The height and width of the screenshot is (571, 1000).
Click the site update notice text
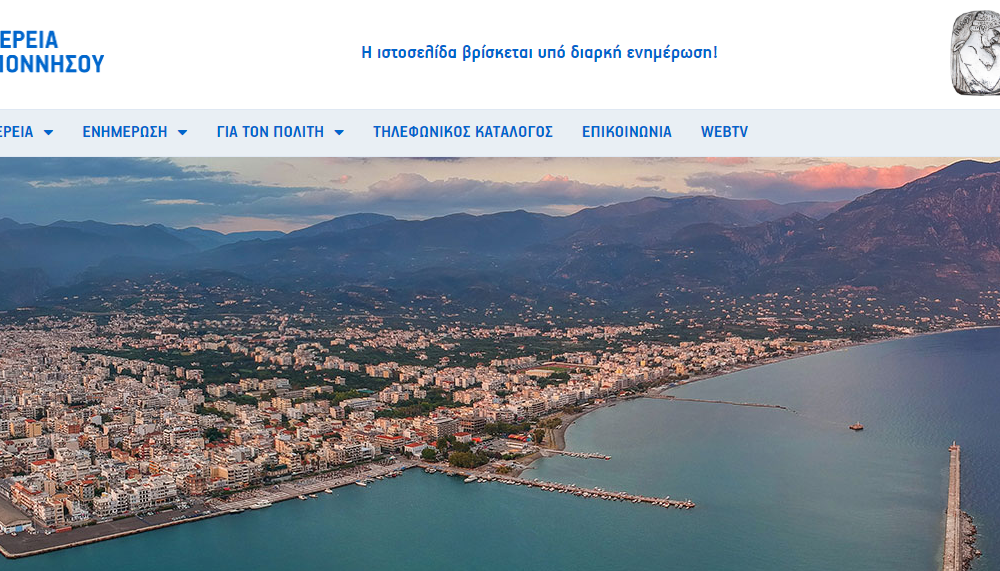pos(540,52)
